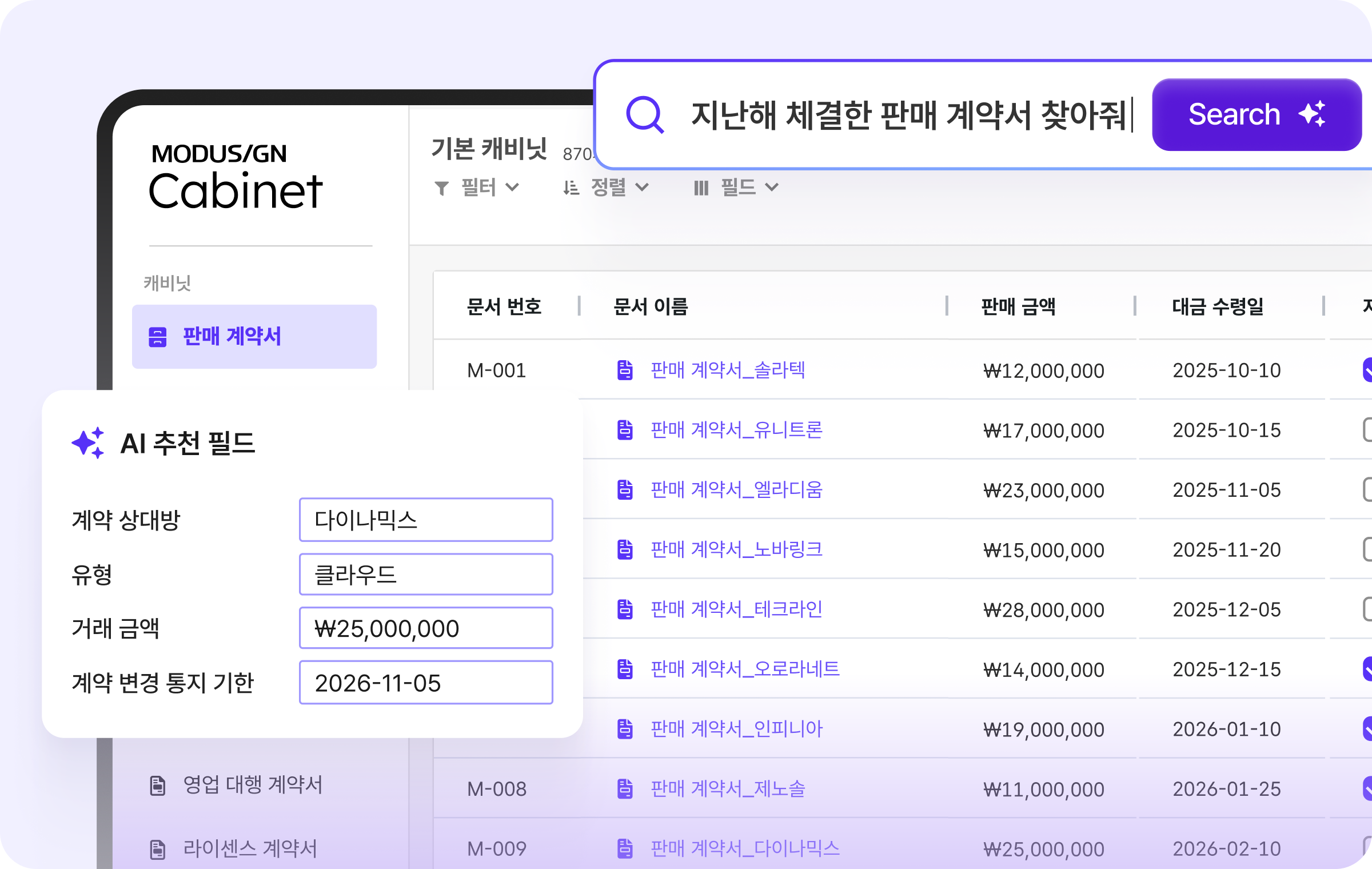This screenshot has height=869, width=1372.
Task: Click the document icon beside 영업 대행 계약서
Action: [x=158, y=786]
